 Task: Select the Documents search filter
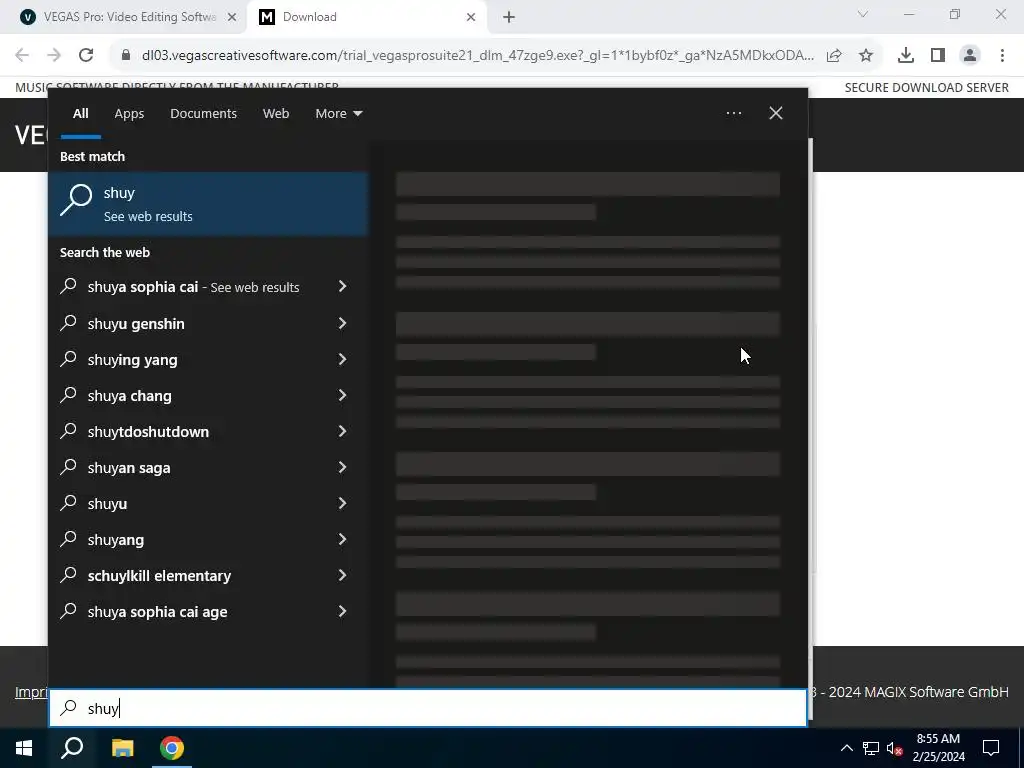coord(203,114)
